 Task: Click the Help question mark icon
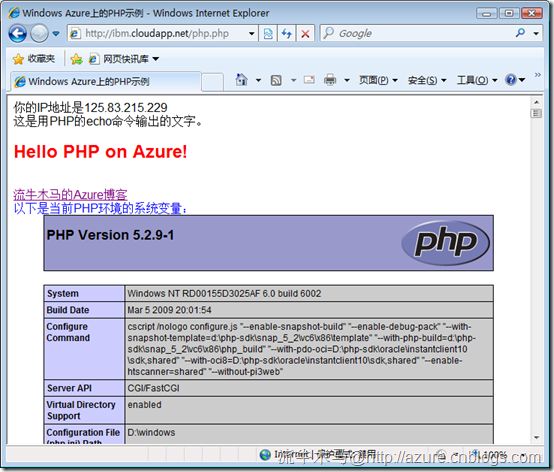(x=511, y=80)
